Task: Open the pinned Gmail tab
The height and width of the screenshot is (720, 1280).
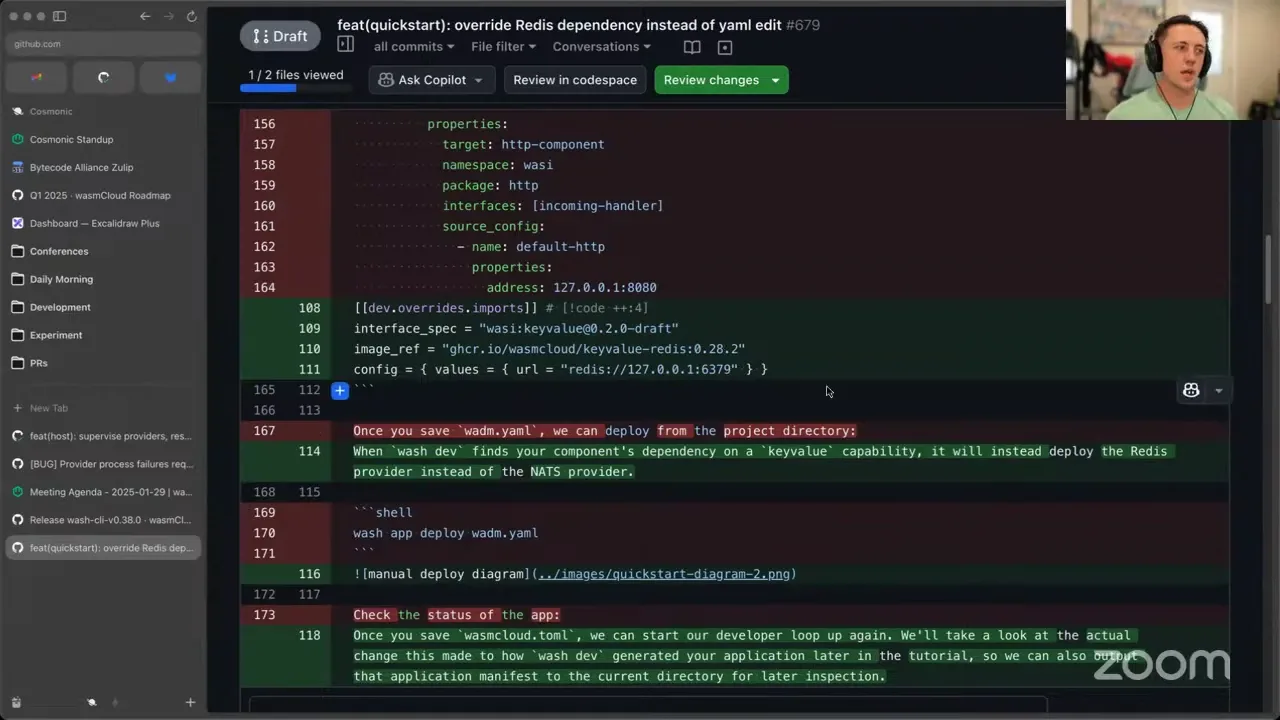Action: click(37, 77)
